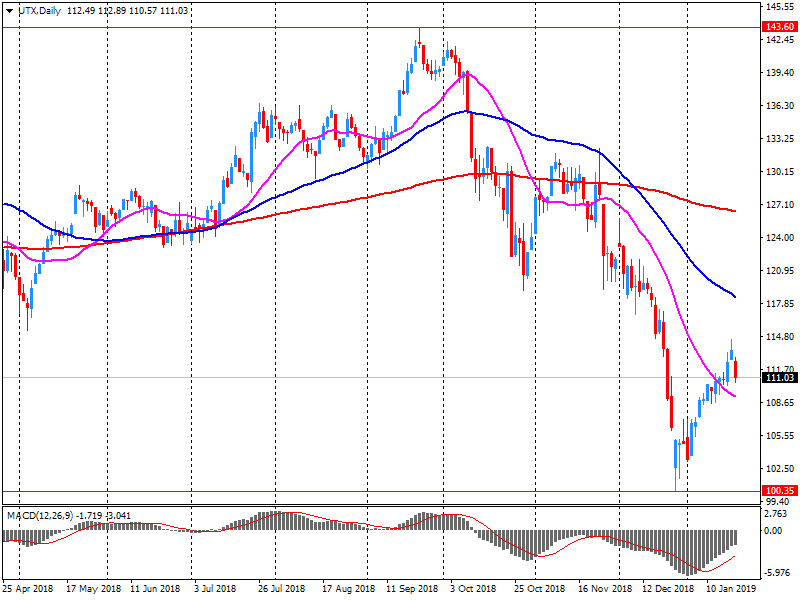Click the 133.25 price scale value
The width and height of the screenshot is (800, 600).
pos(781,139)
